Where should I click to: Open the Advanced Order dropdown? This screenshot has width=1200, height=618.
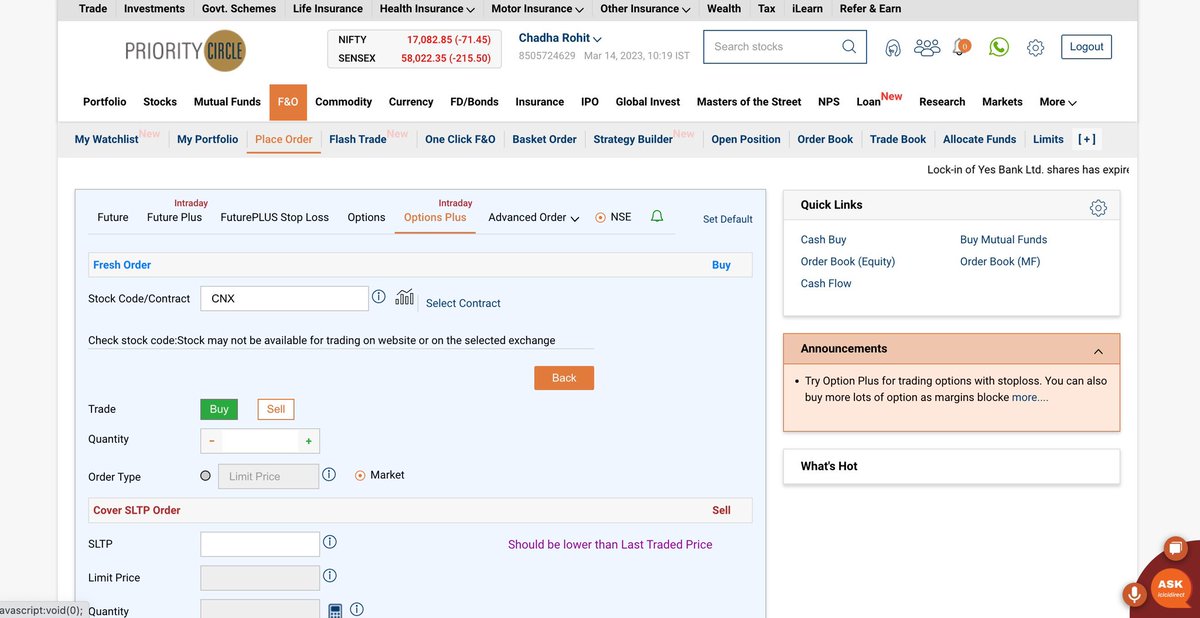click(534, 217)
